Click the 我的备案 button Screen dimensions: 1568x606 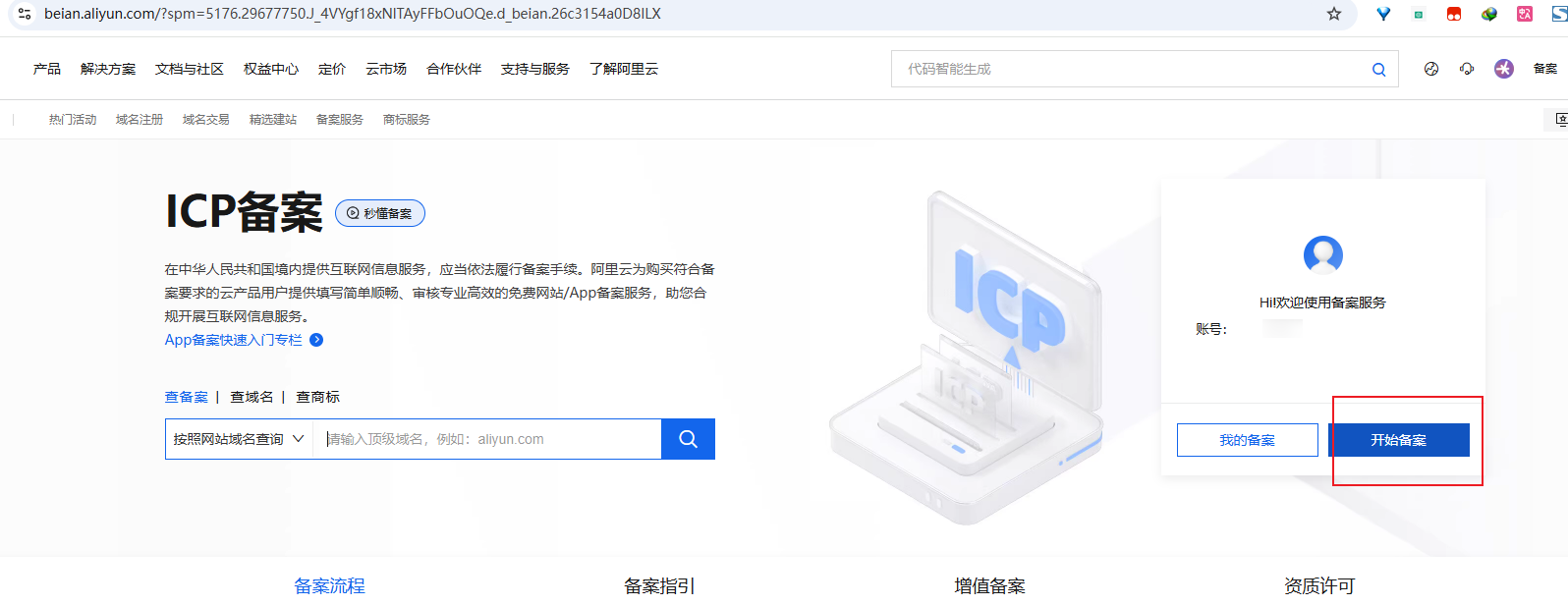point(1248,440)
